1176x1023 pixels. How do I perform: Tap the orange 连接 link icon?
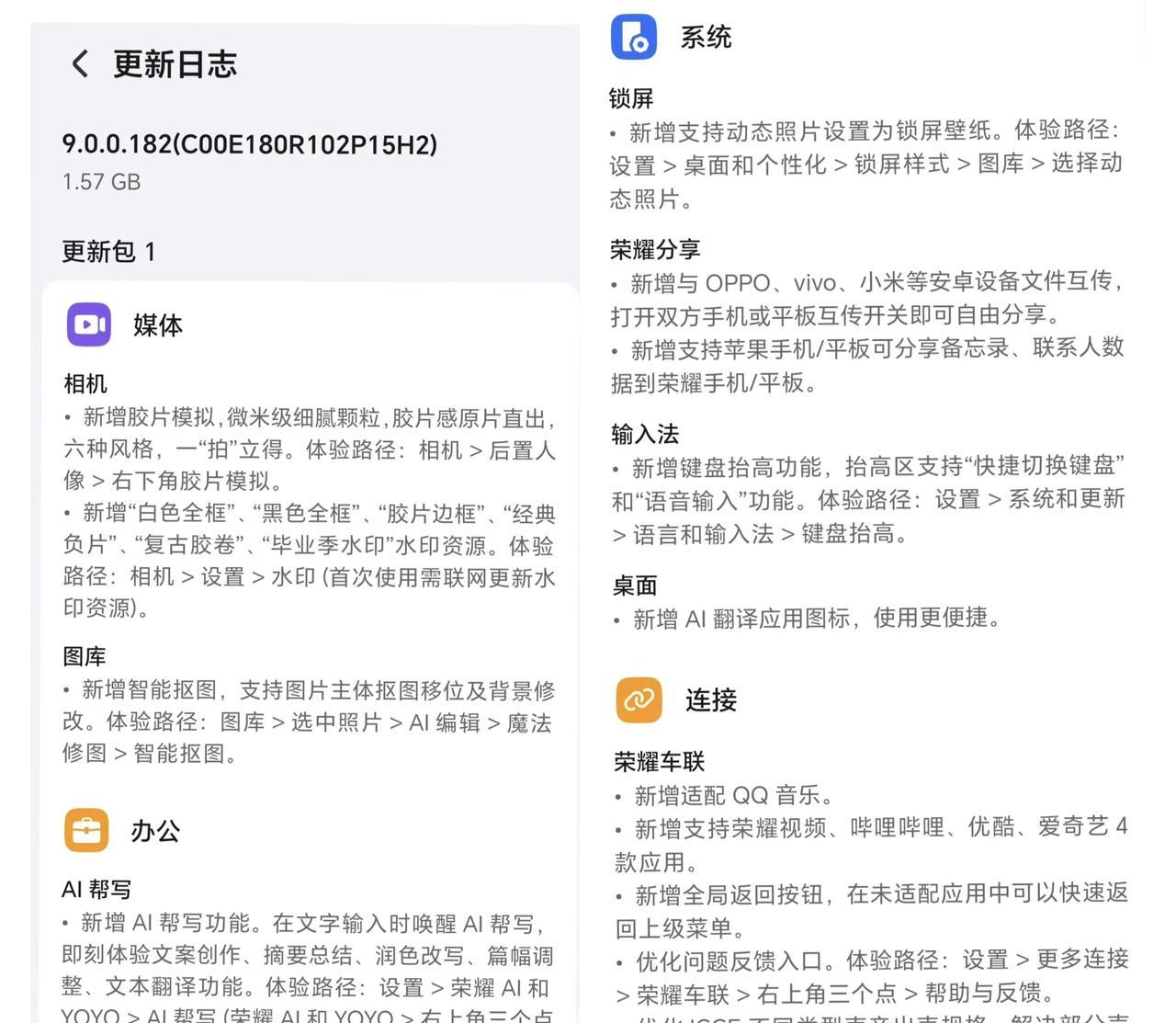click(639, 700)
